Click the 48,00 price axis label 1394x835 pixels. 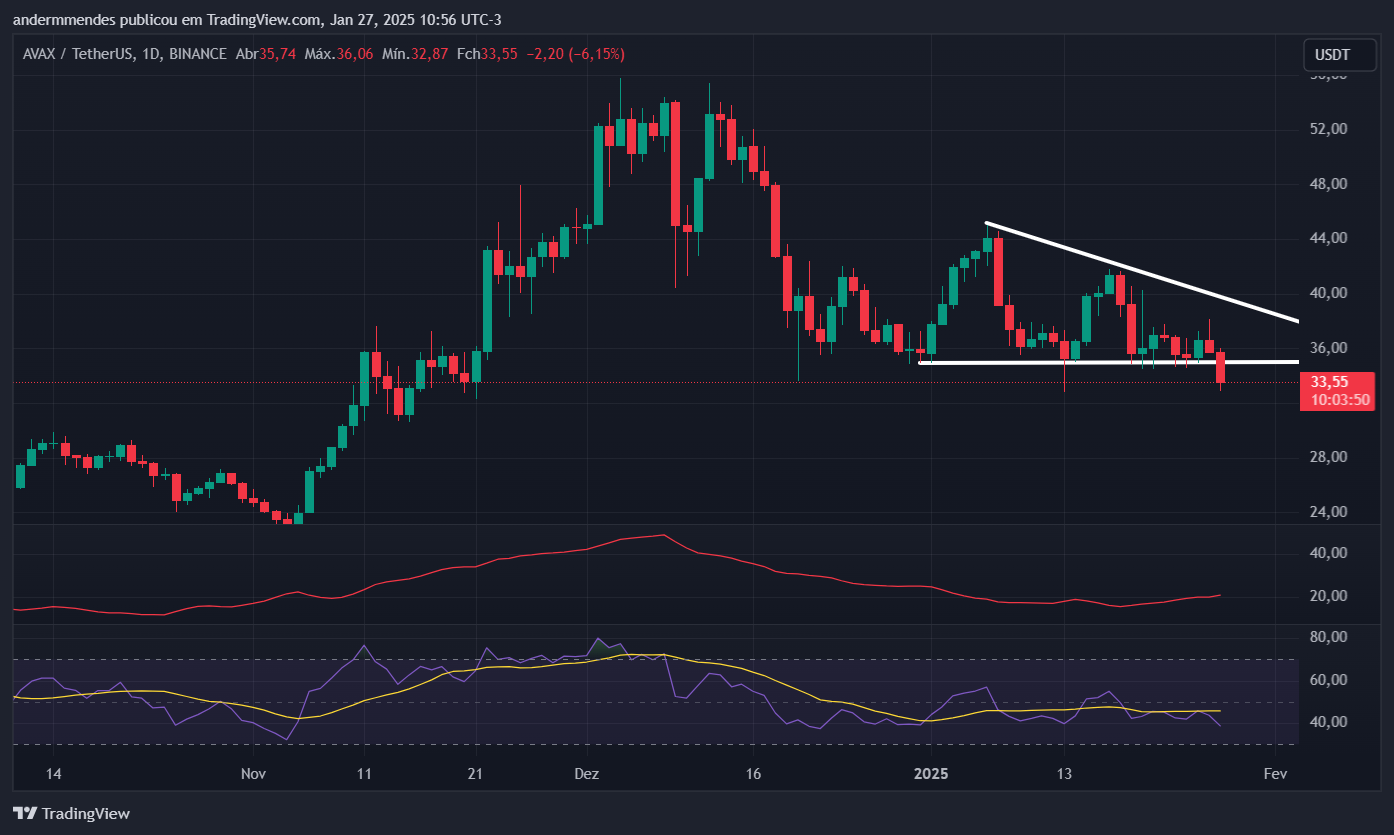(x=1329, y=184)
